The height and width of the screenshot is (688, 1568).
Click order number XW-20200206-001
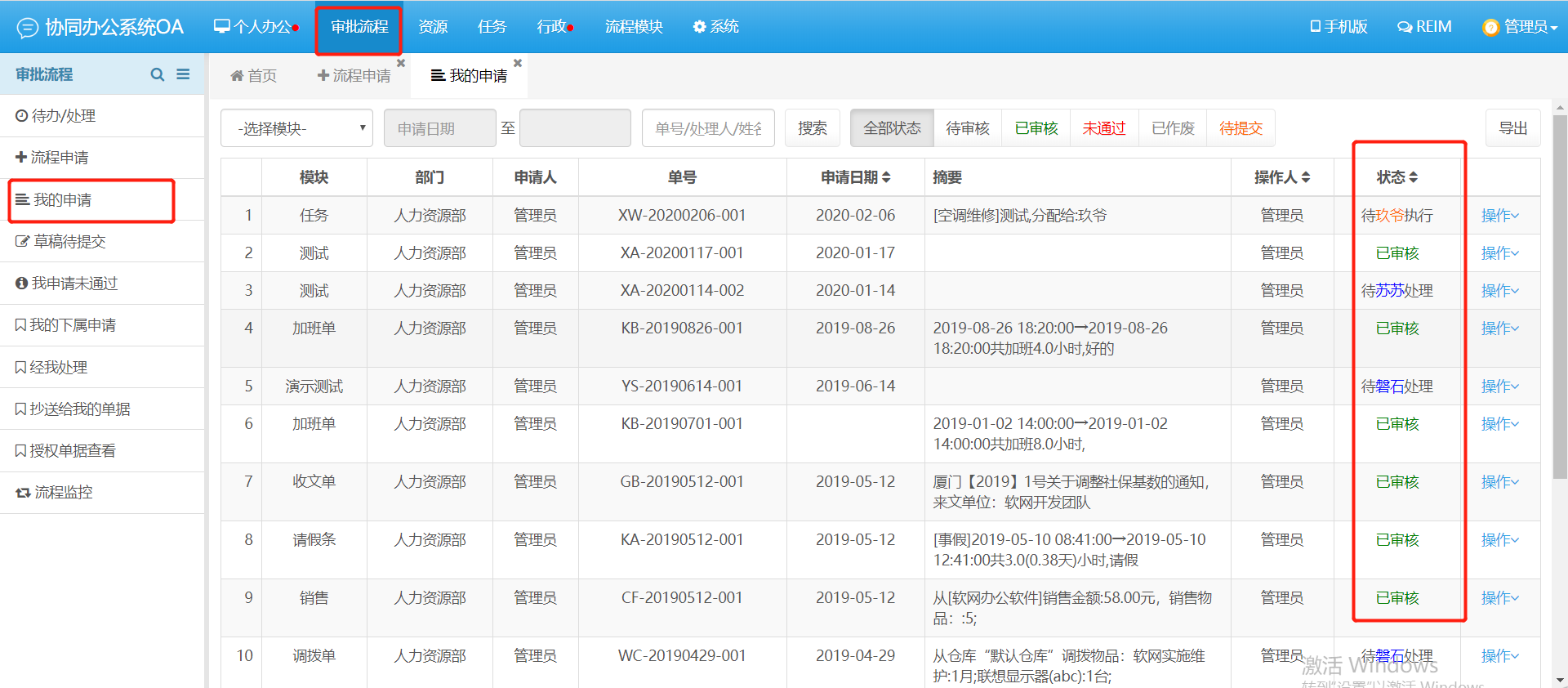(682, 216)
